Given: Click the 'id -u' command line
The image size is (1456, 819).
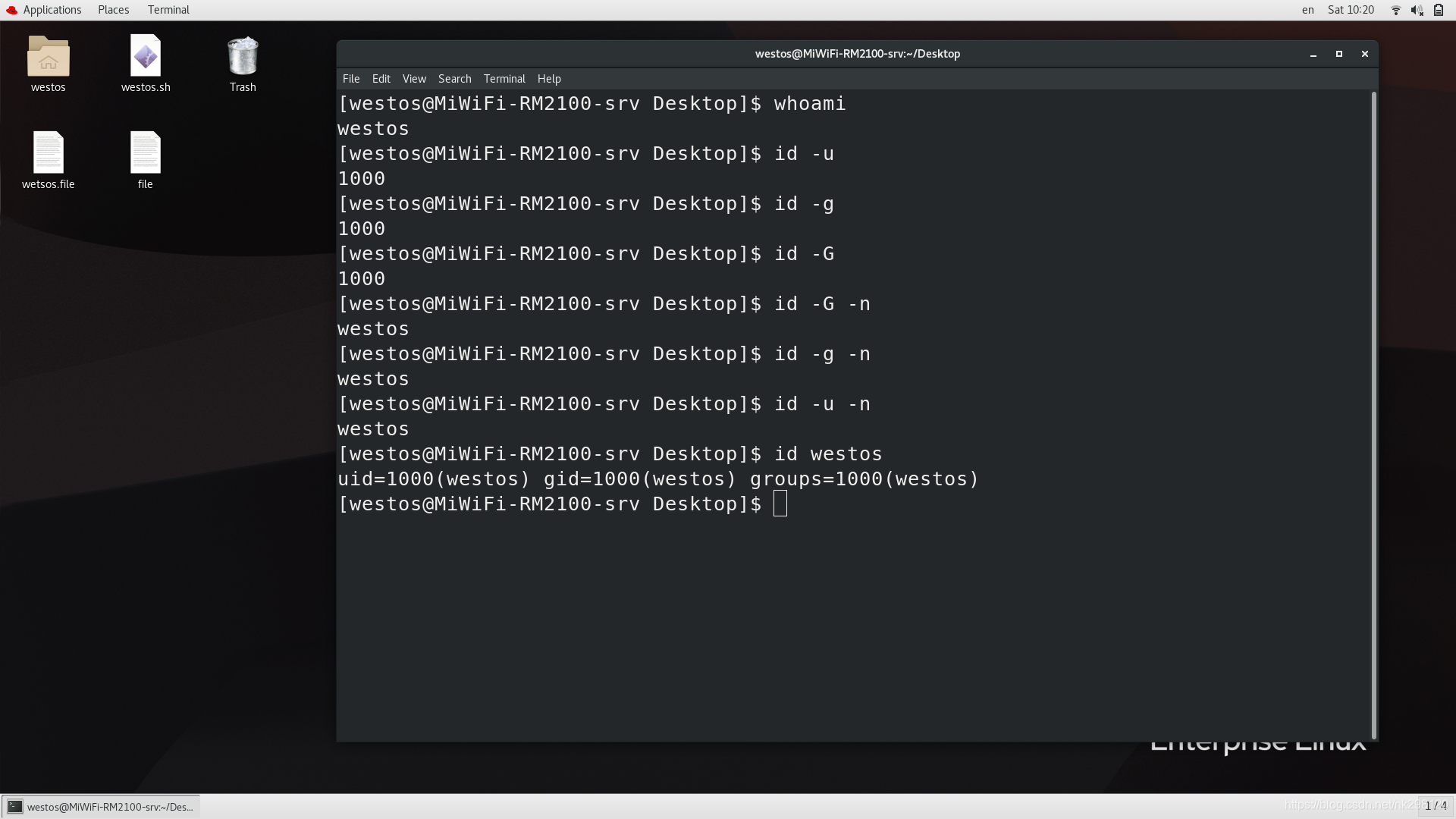Looking at the screenshot, I should (x=804, y=154).
